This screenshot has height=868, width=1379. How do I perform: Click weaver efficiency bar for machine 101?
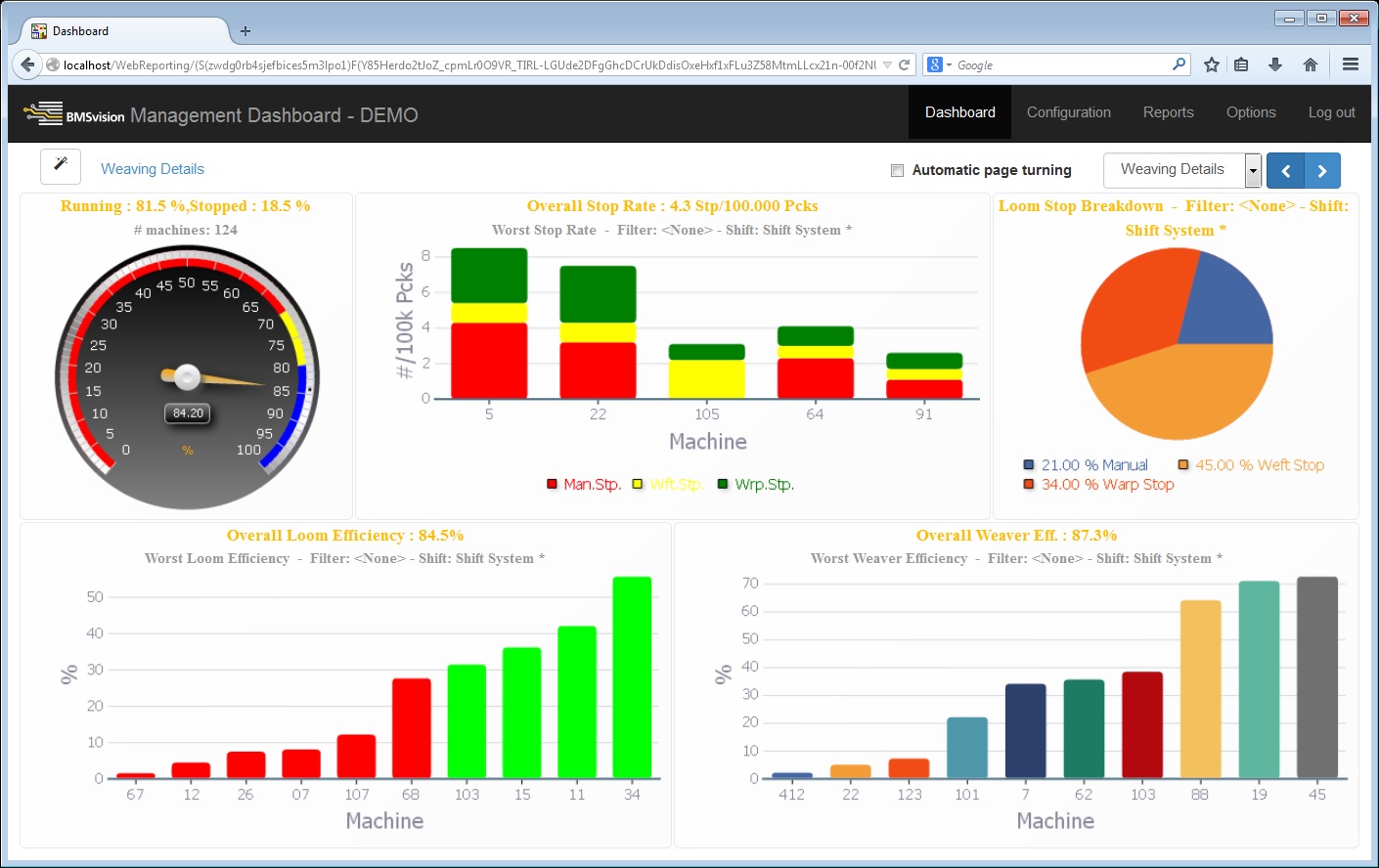point(967,748)
